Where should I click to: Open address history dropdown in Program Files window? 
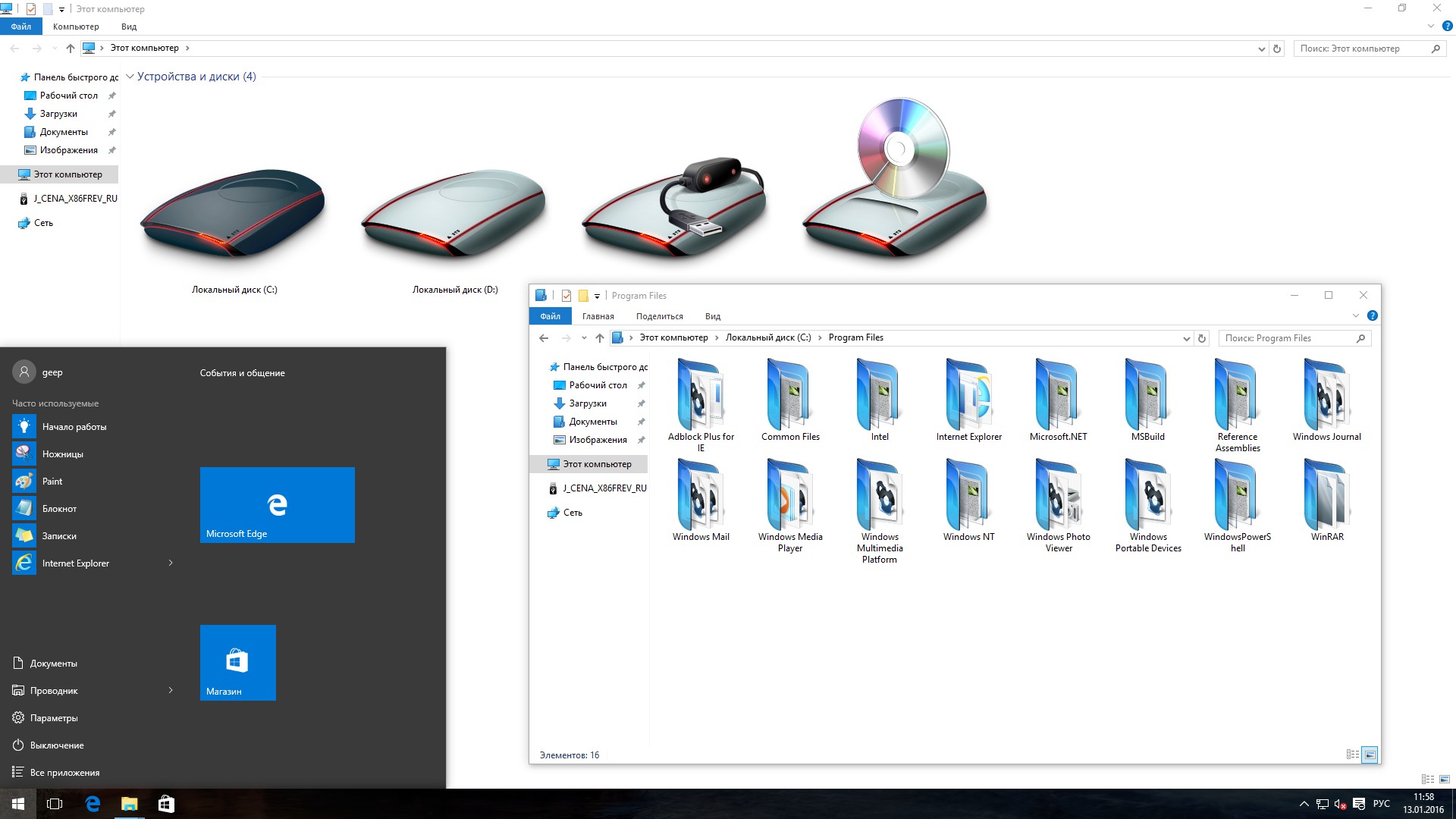point(1187,338)
